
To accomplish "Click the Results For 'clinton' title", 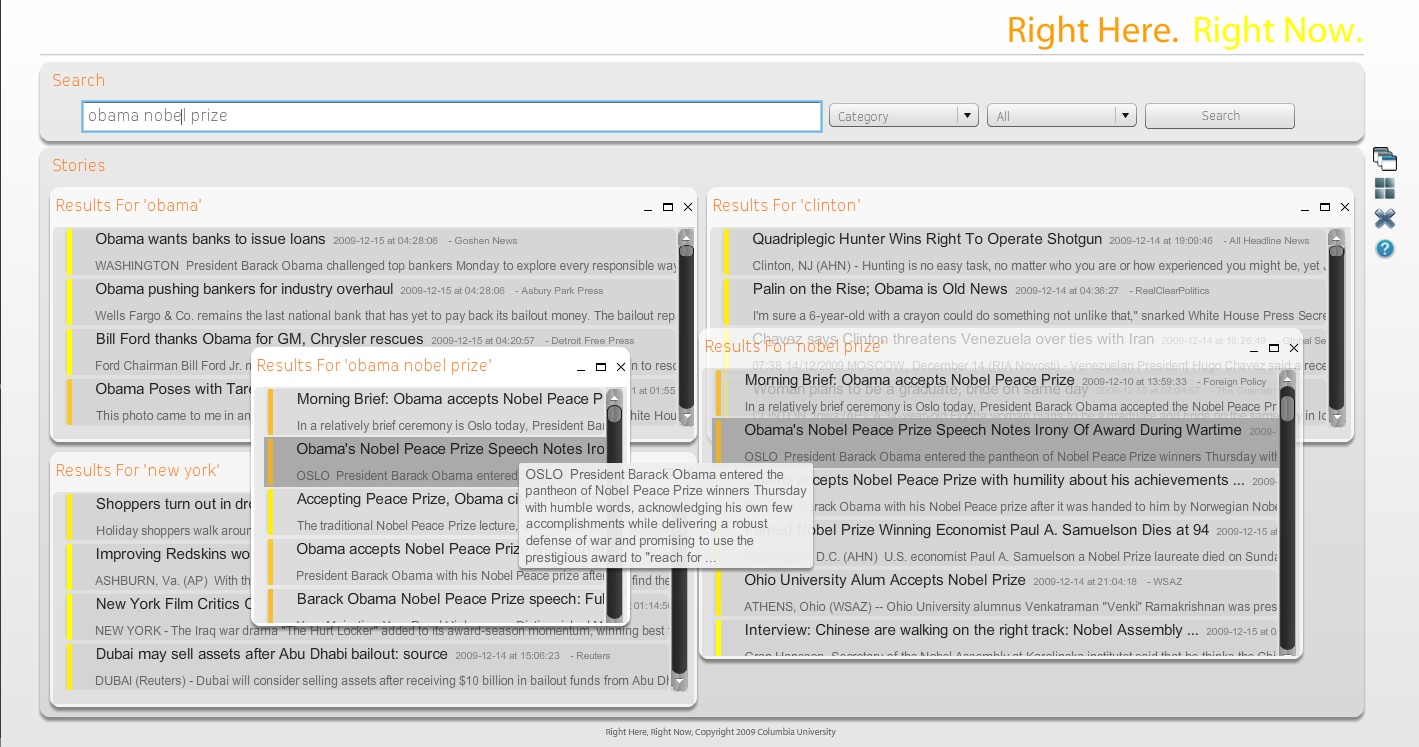I will point(786,205).
